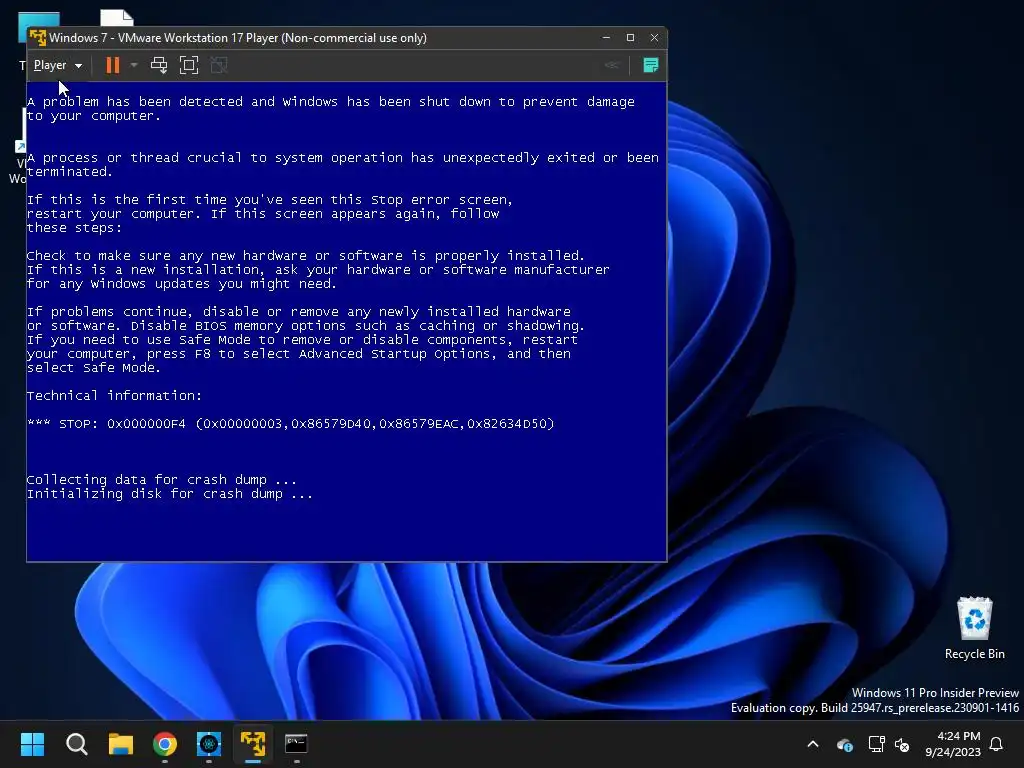
Task: Click the STOP: 0x000000F4 error line
Action: [x=291, y=424]
